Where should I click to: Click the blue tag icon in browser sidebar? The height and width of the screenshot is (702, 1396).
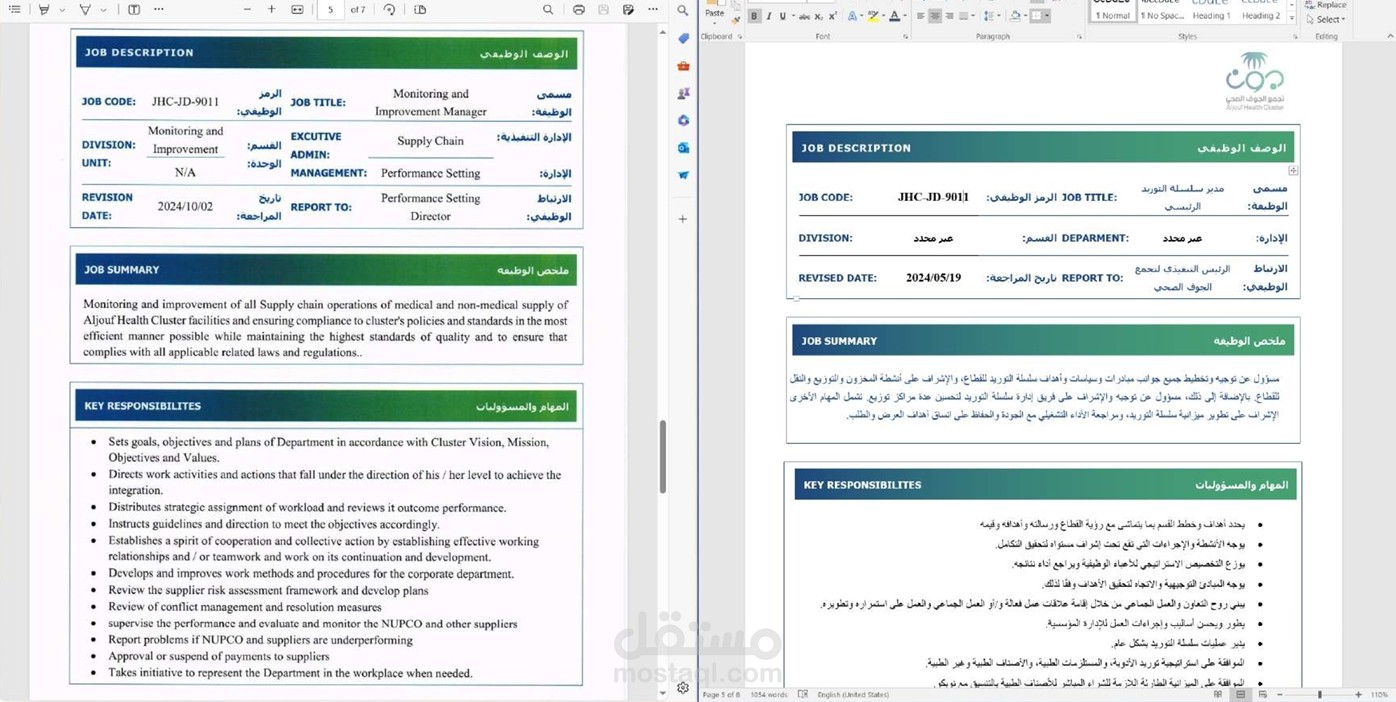(x=683, y=38)
